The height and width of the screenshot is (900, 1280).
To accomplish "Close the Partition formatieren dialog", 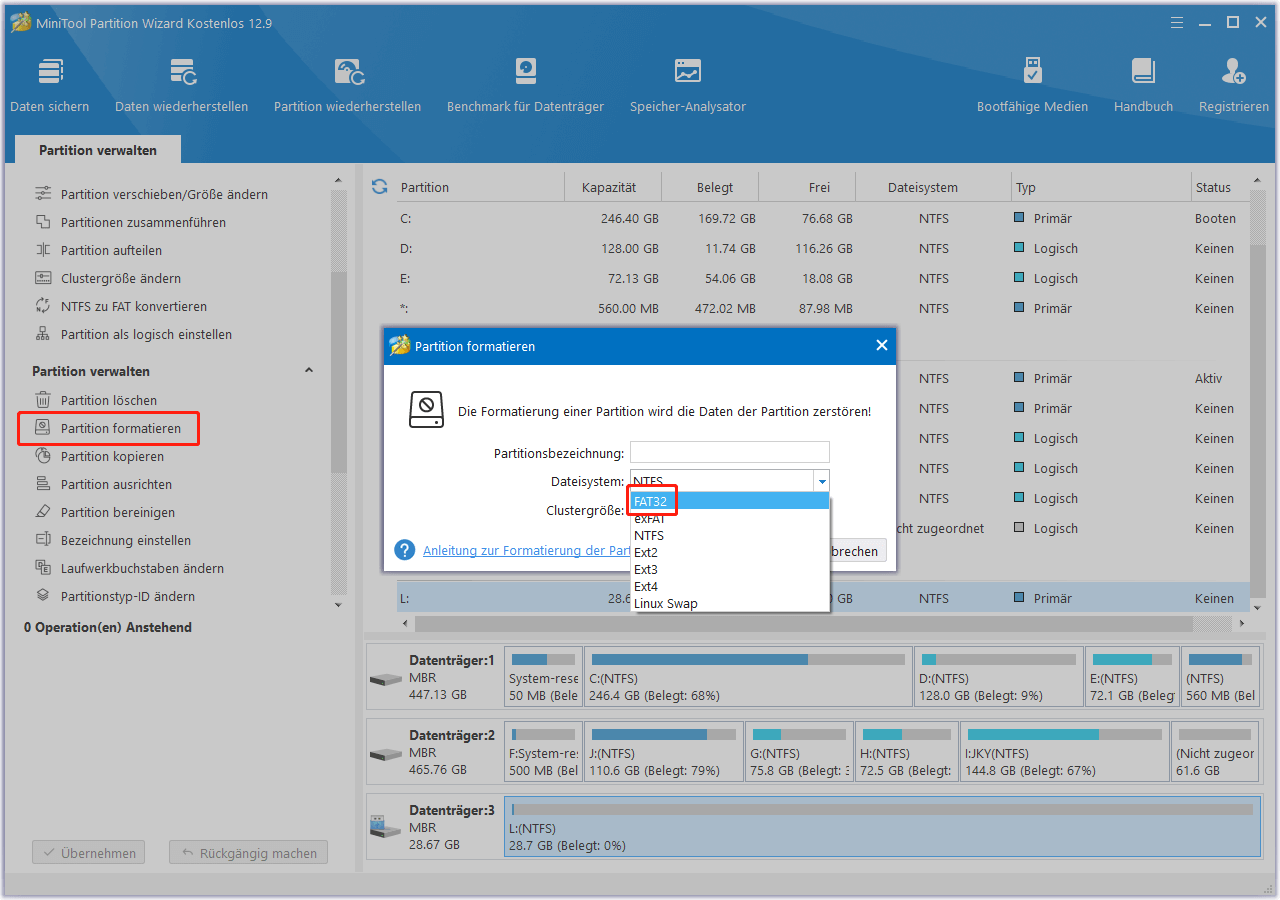I will (881, 345).
